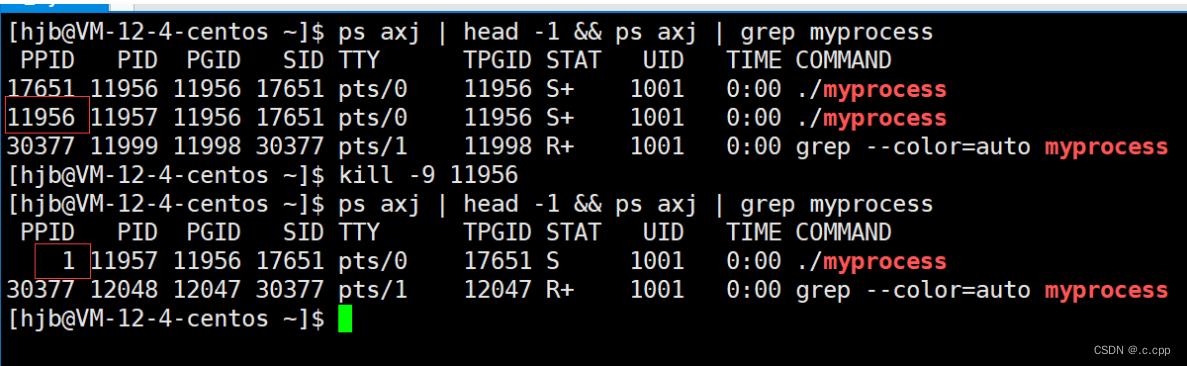Viewport: 1187px width, 366px height.
Task: Select PPID 30377 in the 11999 row
Action: pos(41,147)
